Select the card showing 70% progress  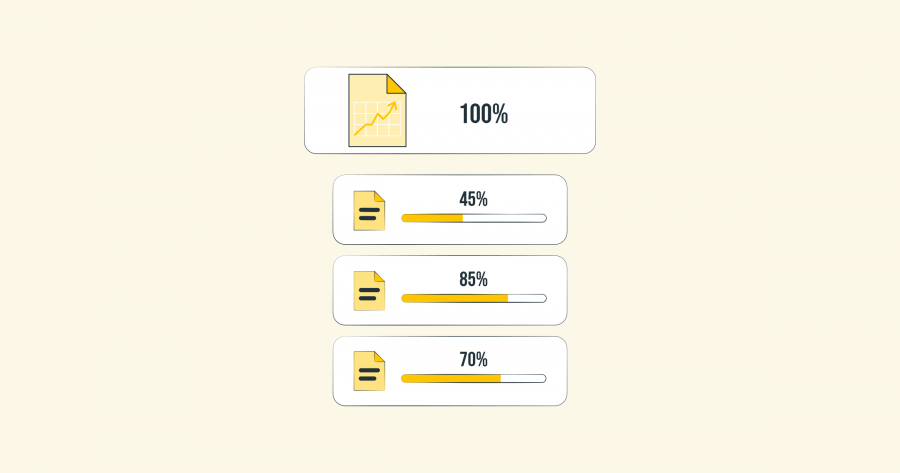tap(450, 371)
